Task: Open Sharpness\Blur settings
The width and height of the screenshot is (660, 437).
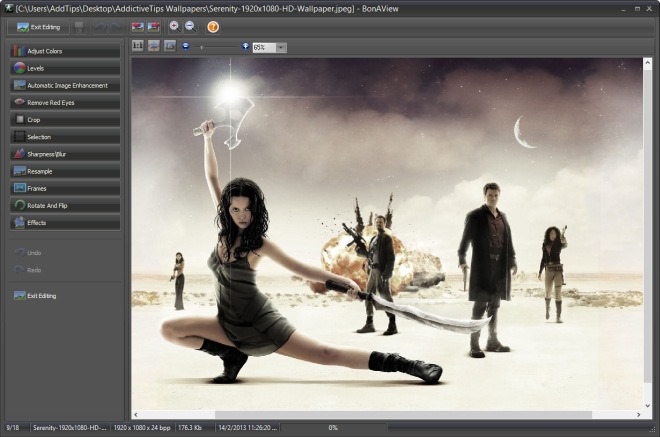Action: click(x=65, y=154)
